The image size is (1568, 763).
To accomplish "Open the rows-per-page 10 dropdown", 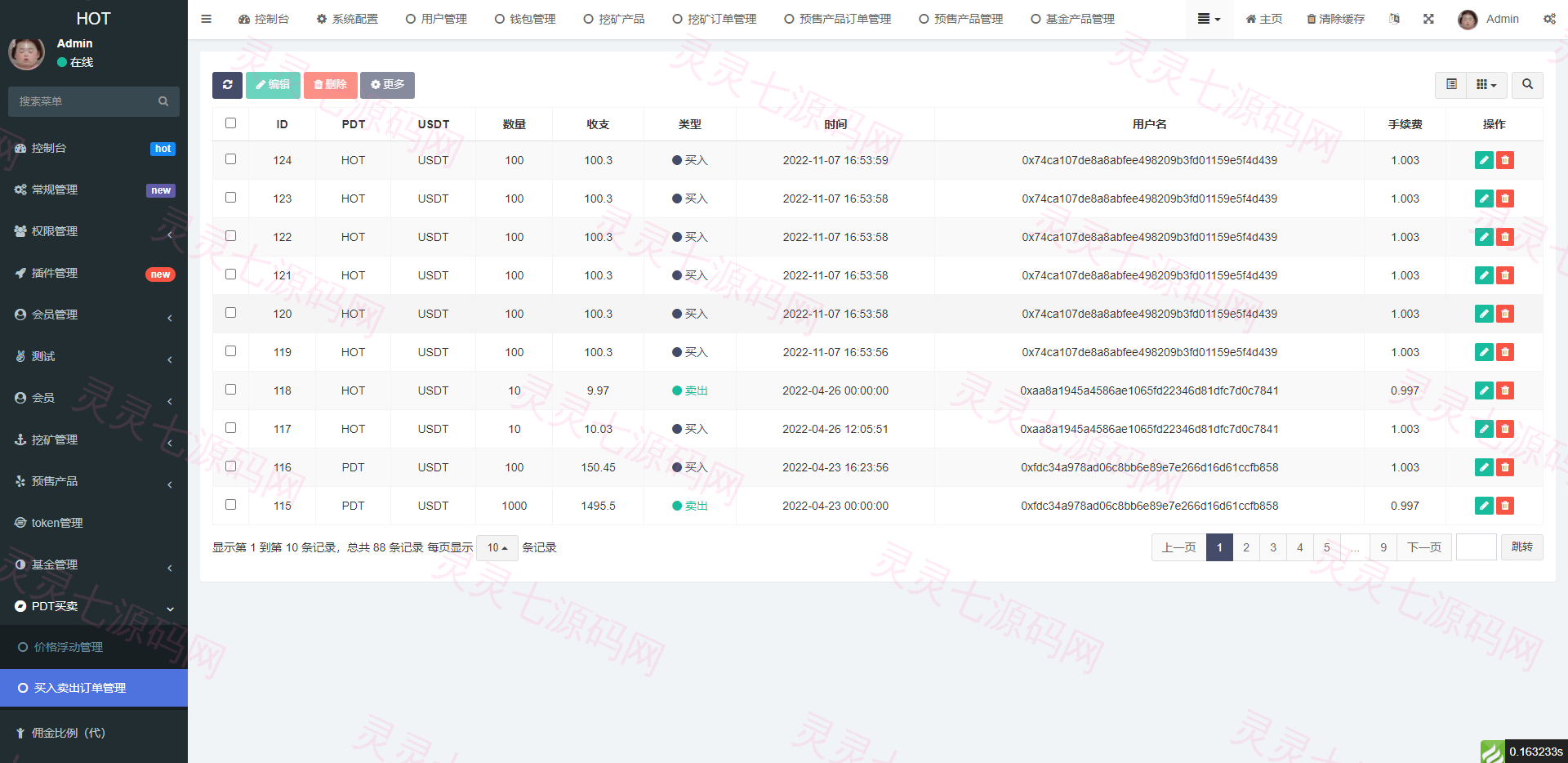I will click(497, 547).
